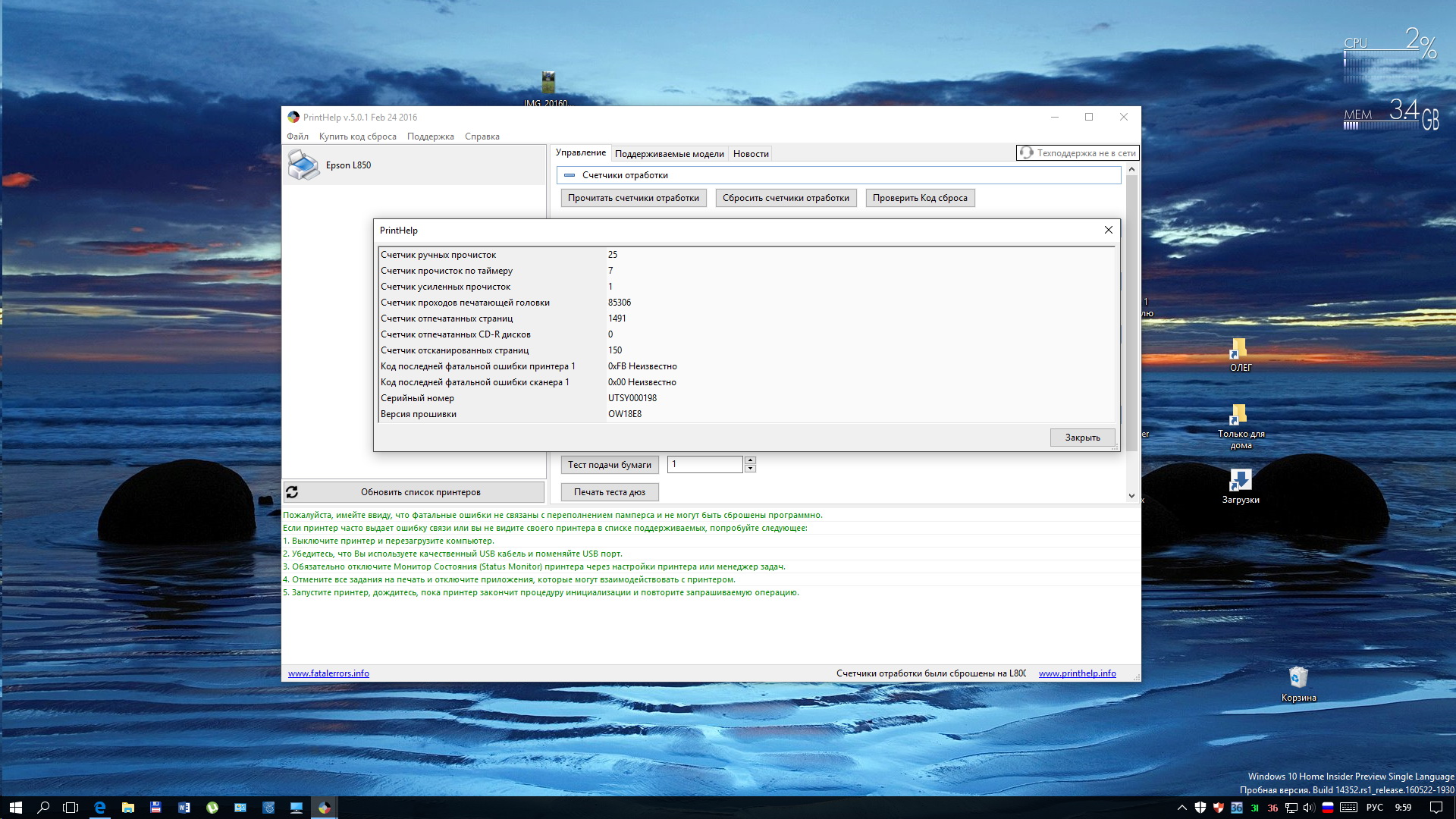Decrease the paper feed test value
This screenshot has height=819, width=1456.
(750, 469)
